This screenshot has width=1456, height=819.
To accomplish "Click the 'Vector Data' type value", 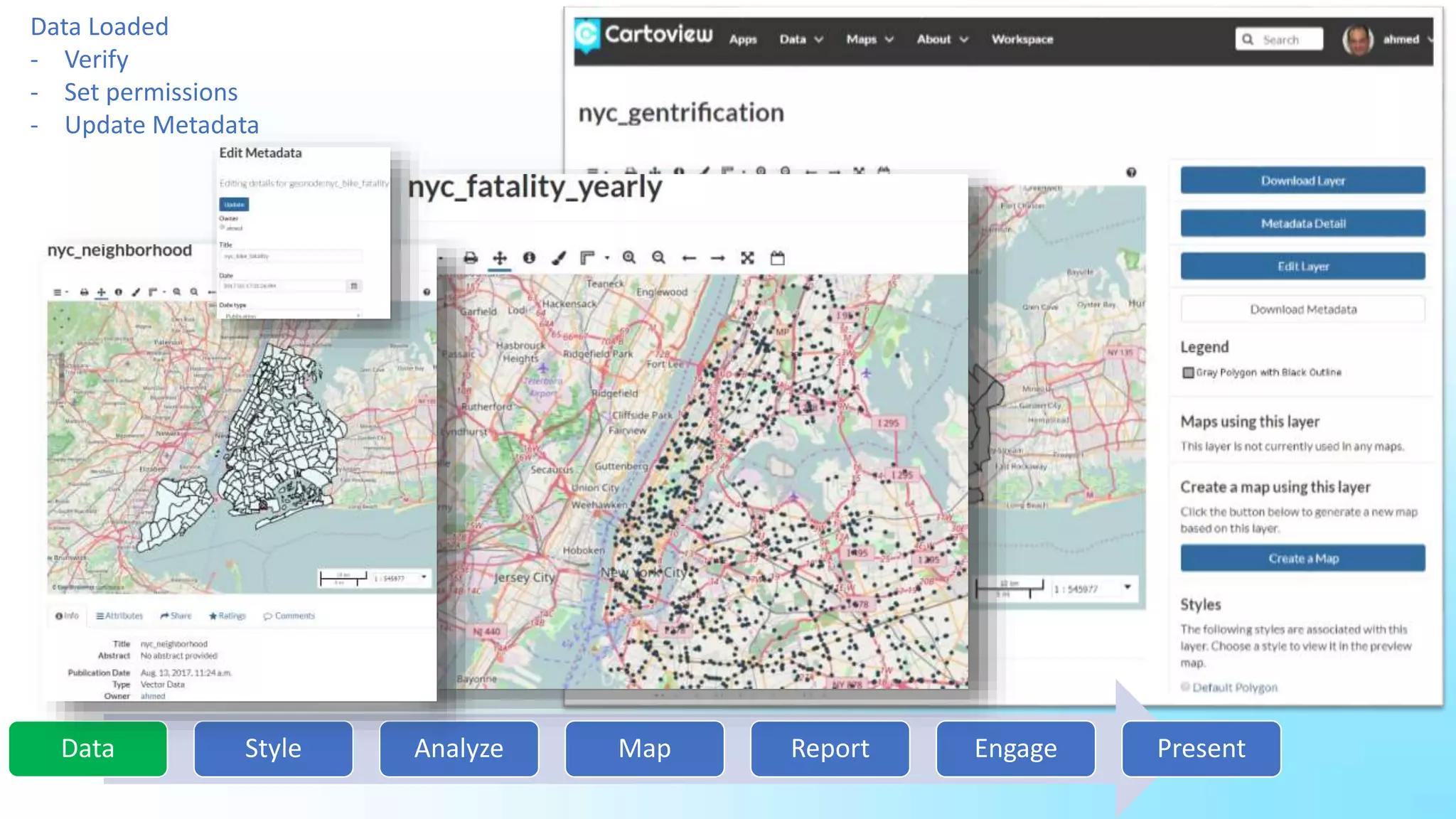I will pos(163,685).
